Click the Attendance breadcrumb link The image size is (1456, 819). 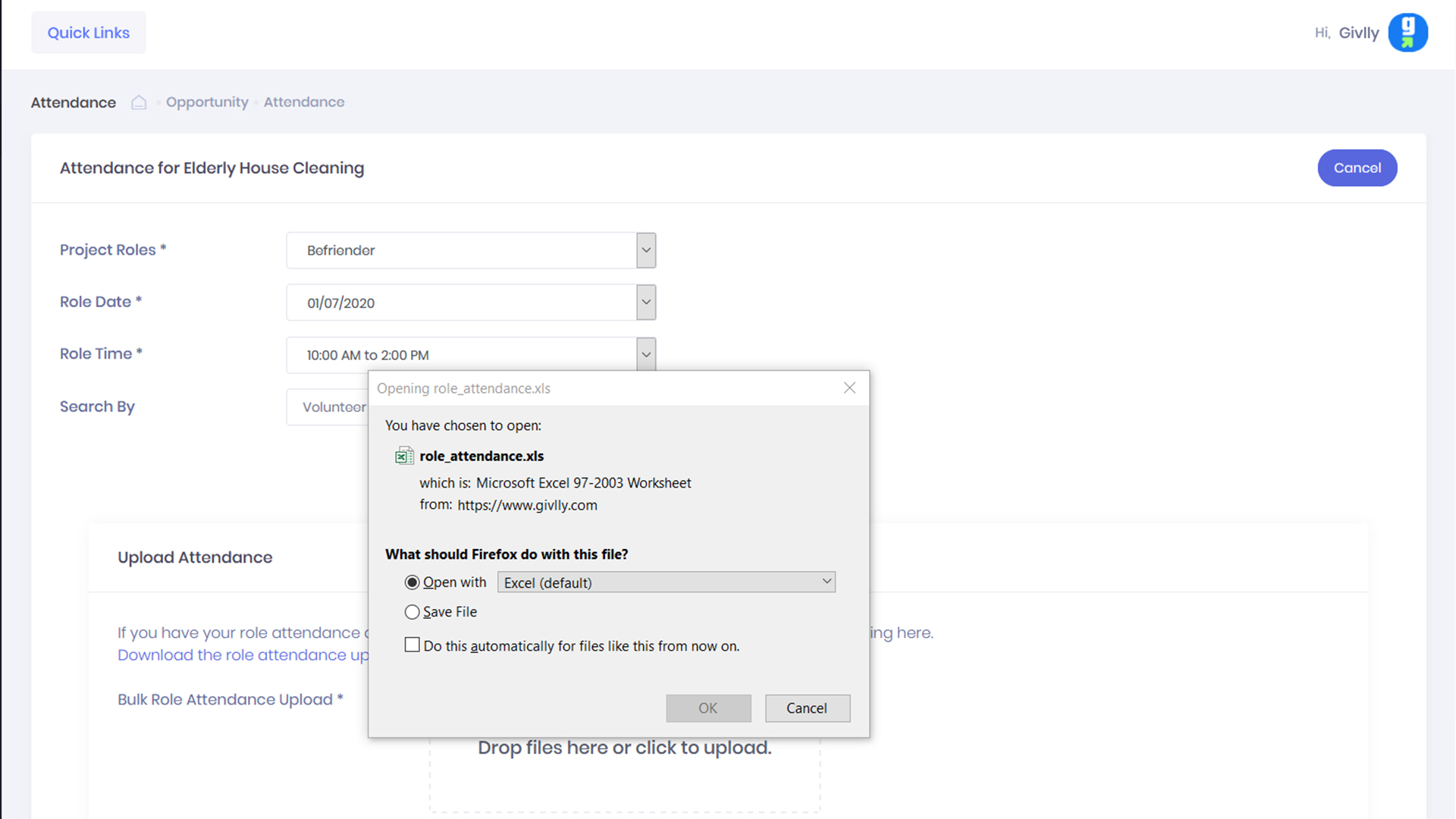coord(303,102)
